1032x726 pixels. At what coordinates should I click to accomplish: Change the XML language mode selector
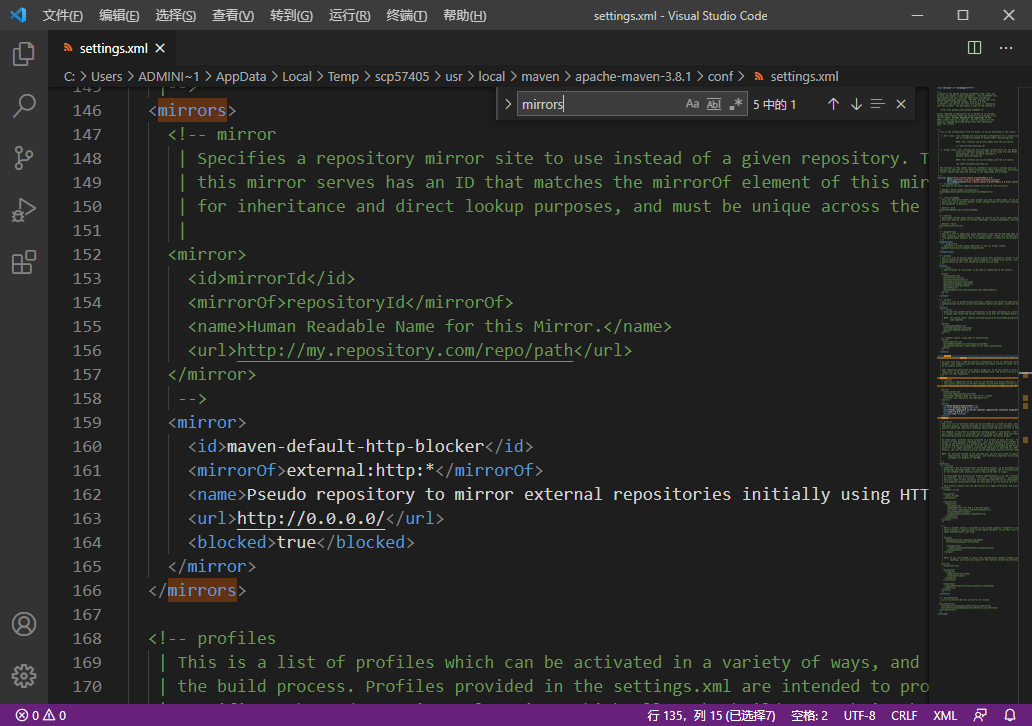(x=945, y=716)
